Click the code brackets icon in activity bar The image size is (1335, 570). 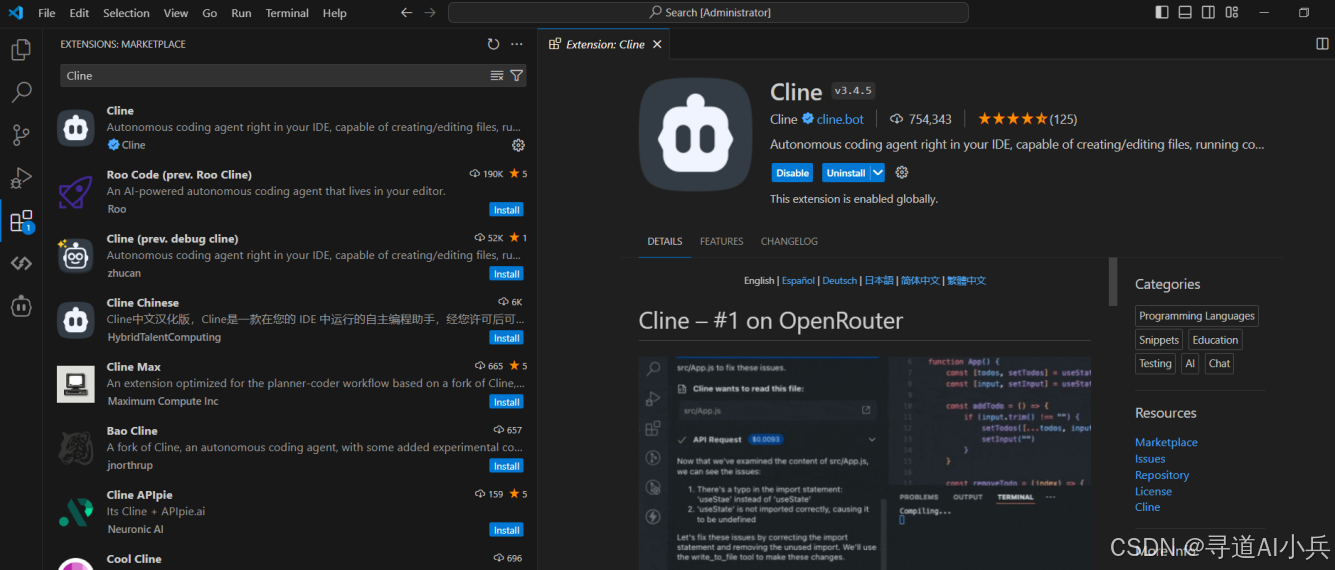click(x=21, y=263)
